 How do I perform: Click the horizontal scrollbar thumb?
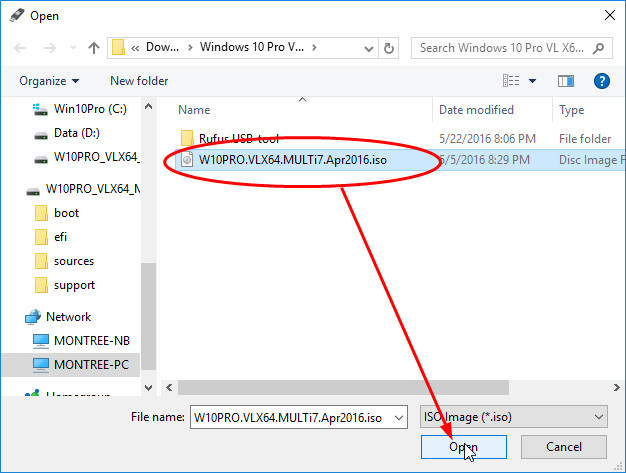pyautogui.click(x=343, y=388)
